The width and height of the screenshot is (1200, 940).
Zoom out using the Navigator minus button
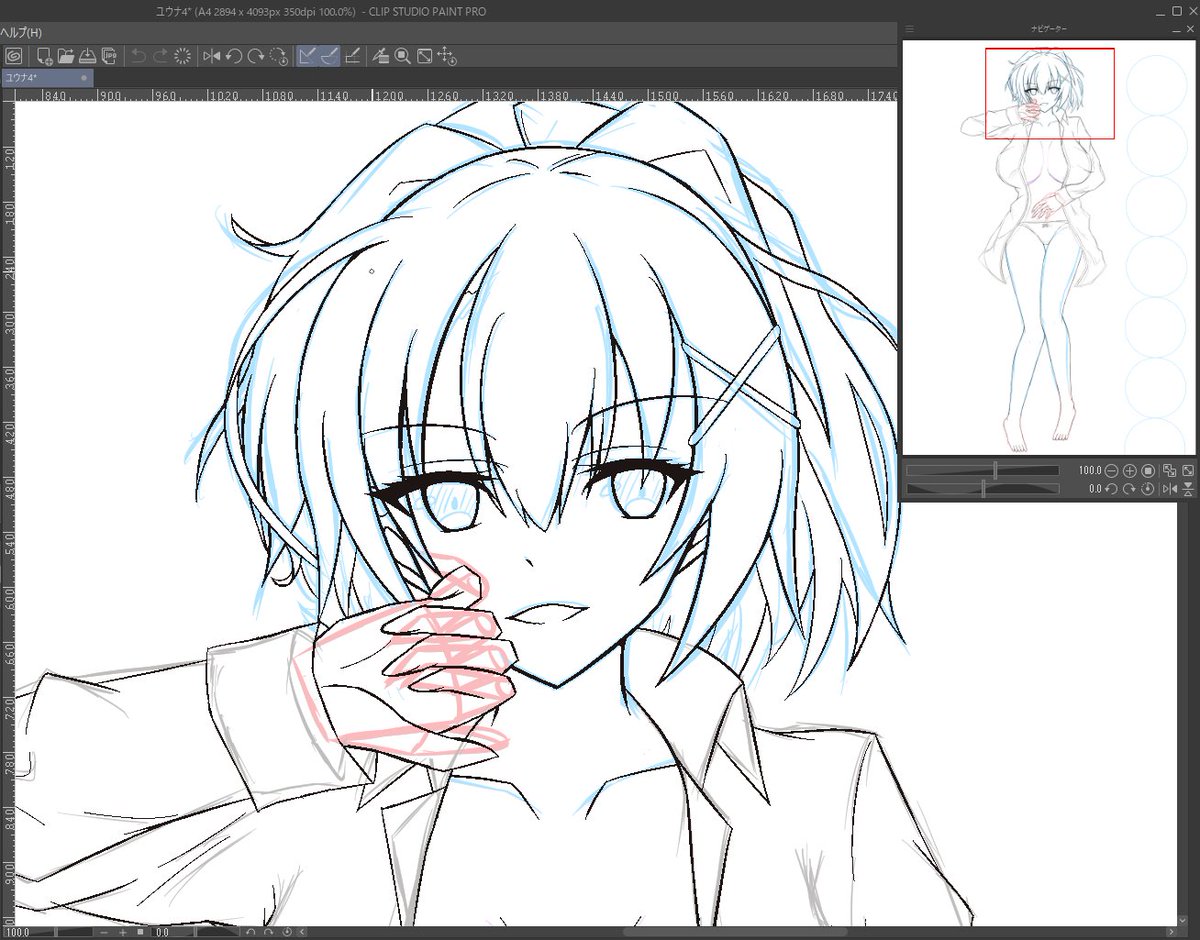click(x=1111, y=470)
